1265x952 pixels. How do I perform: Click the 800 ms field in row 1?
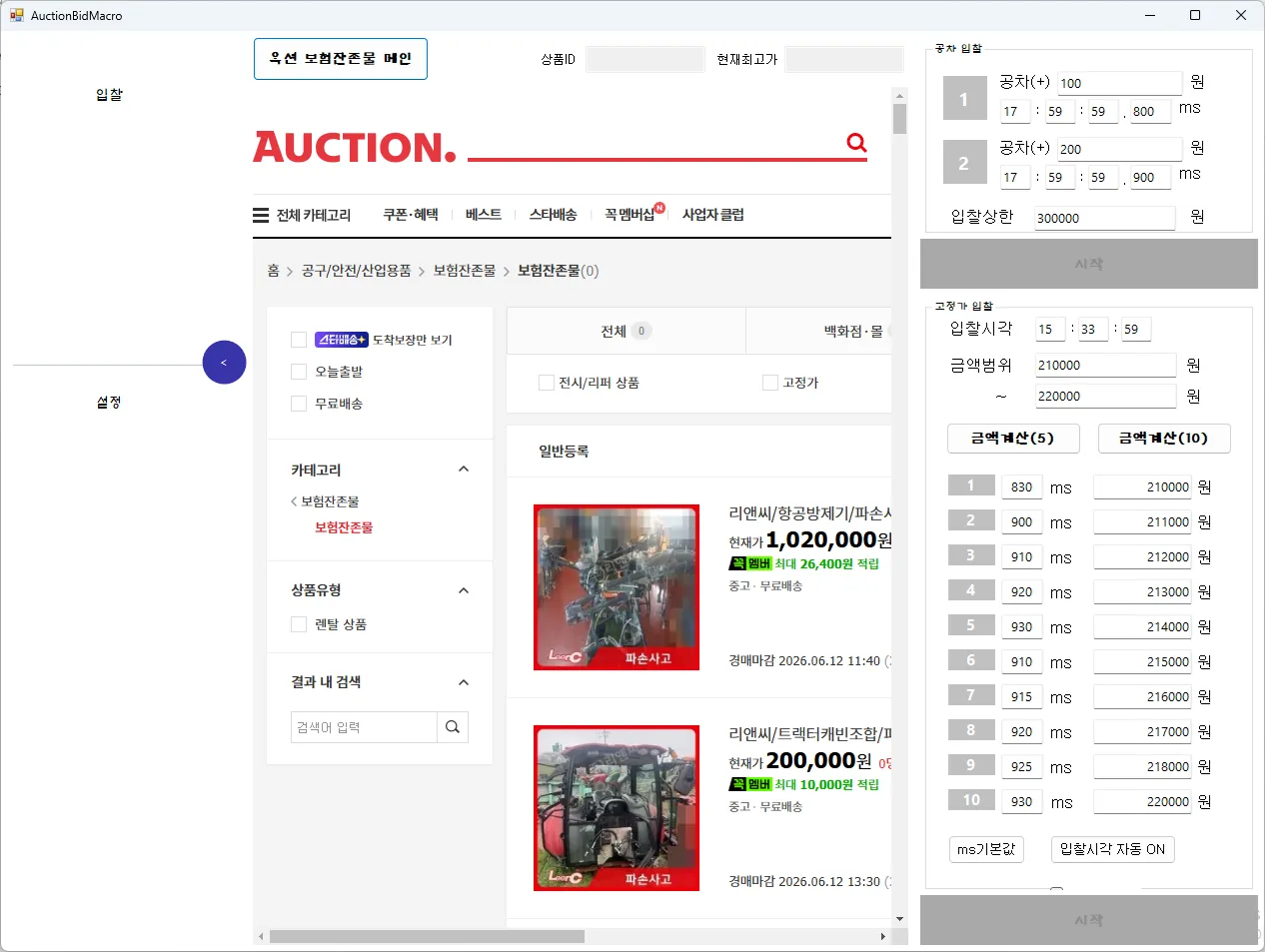click(x=1150, y=111)
